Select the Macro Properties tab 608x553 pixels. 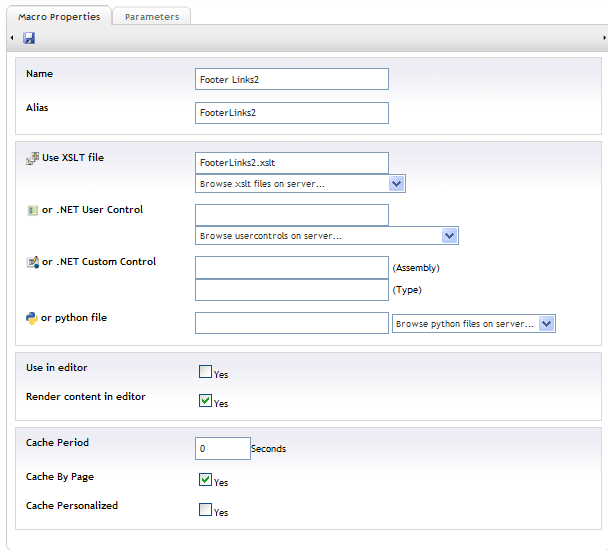point(59,16)
